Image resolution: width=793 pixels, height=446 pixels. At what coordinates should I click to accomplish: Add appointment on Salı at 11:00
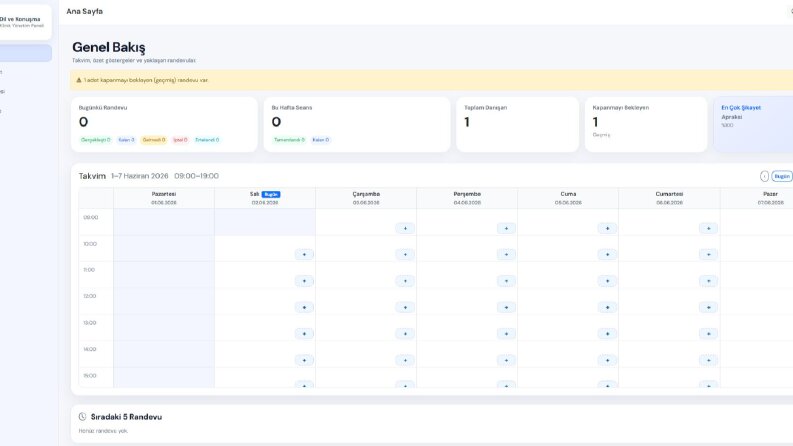tap(304, 281)
